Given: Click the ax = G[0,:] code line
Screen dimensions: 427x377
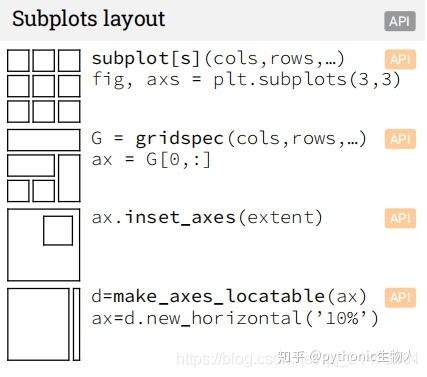Looking at the screenshot, I should (x=151, y=160).
